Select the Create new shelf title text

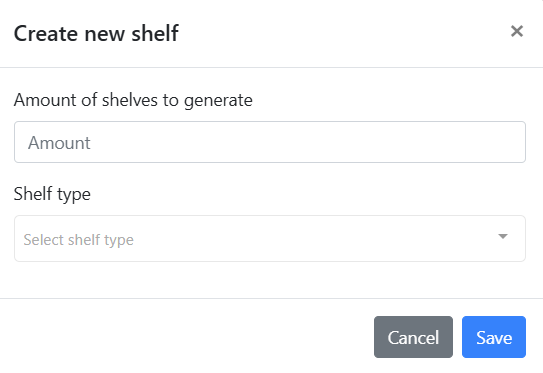[96, 34]
